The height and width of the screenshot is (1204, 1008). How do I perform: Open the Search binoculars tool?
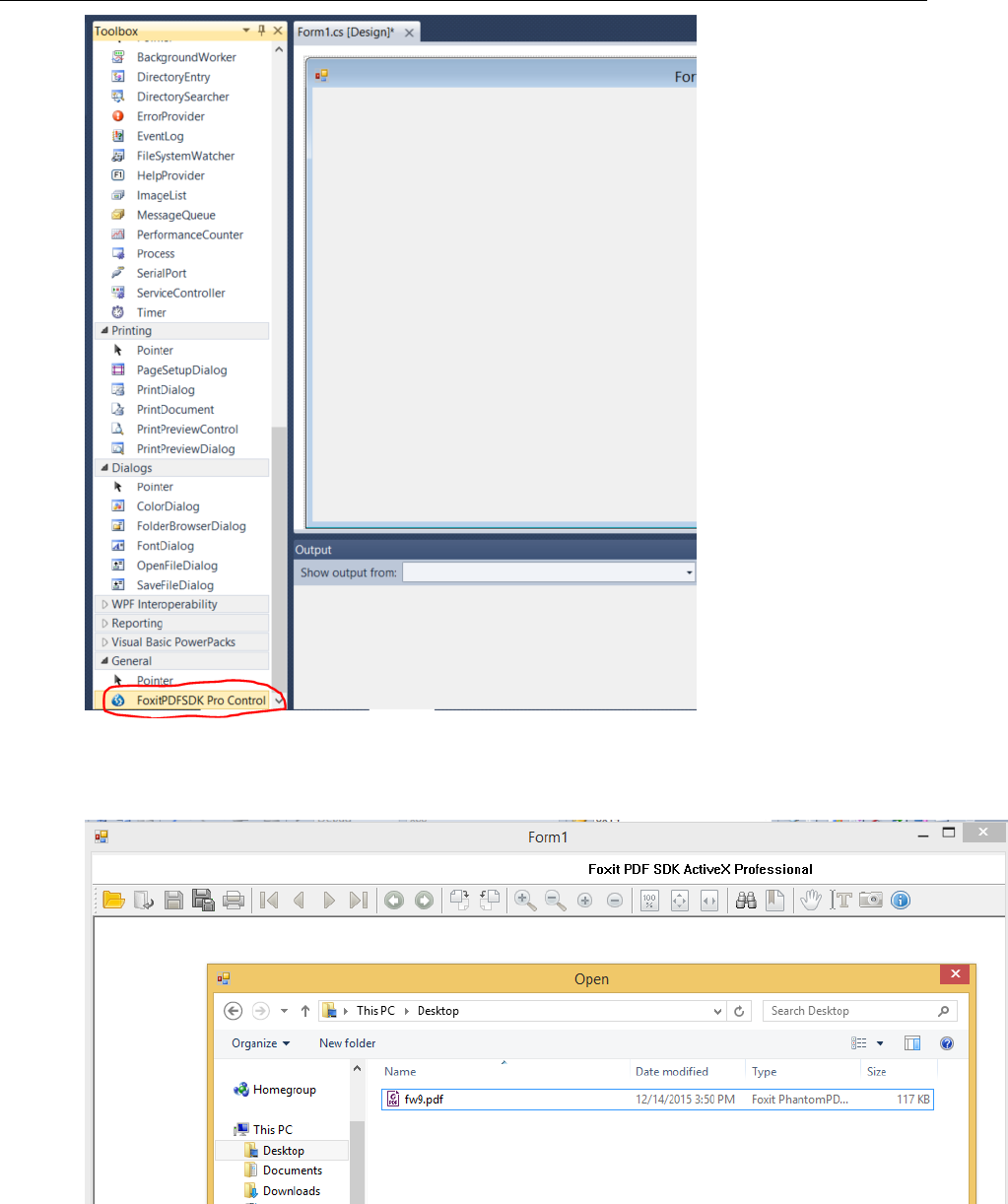tap(746, 900)
